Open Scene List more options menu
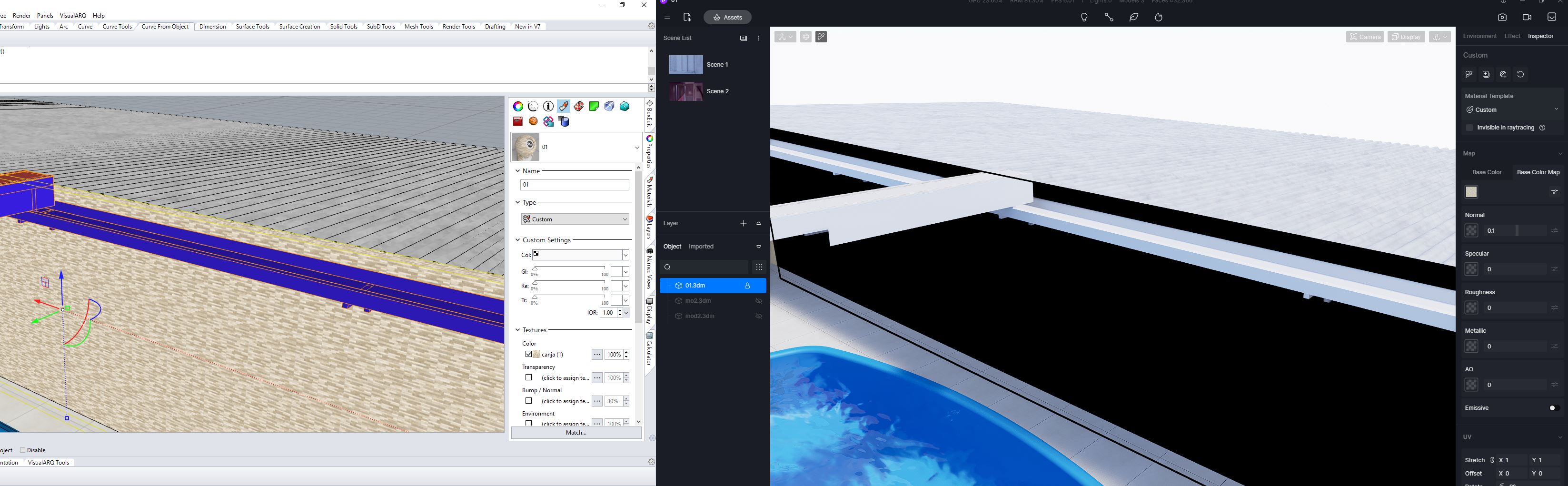Viewport: 1568px width, 486px height. coord(758,39)
